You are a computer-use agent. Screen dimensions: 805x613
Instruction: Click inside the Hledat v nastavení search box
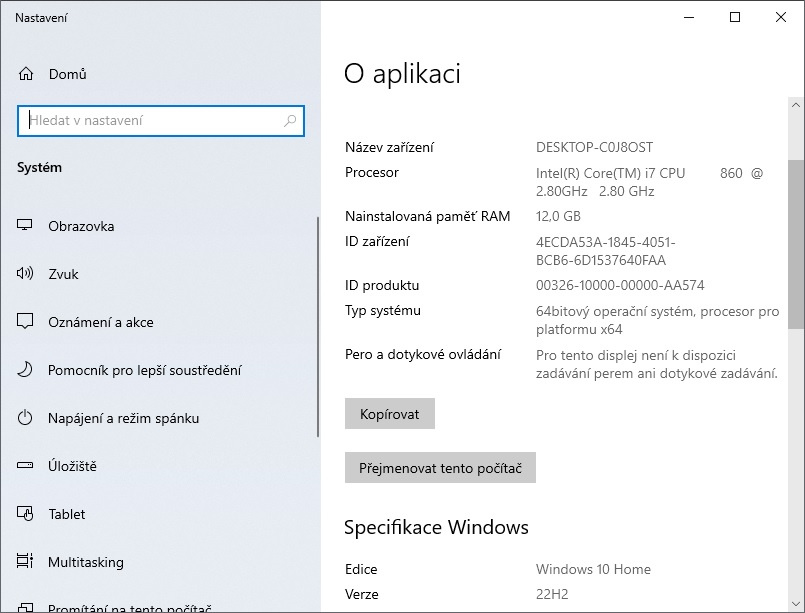coord(150,121)
